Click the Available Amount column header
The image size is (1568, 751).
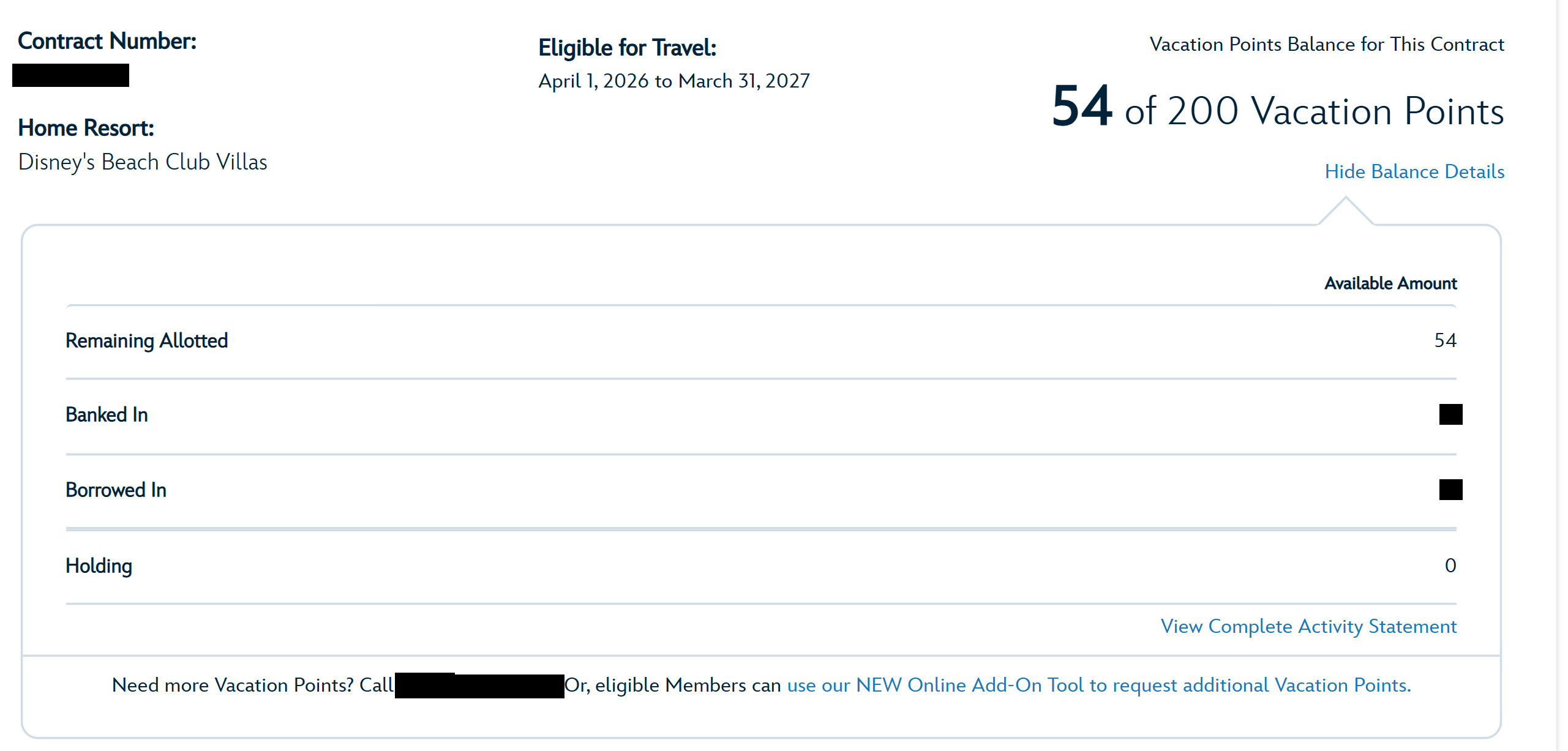pyautogui.click(x=1390, y=283)
